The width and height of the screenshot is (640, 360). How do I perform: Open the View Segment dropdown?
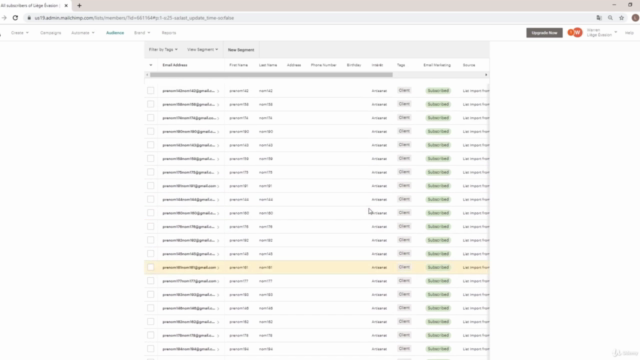(202, 49)
